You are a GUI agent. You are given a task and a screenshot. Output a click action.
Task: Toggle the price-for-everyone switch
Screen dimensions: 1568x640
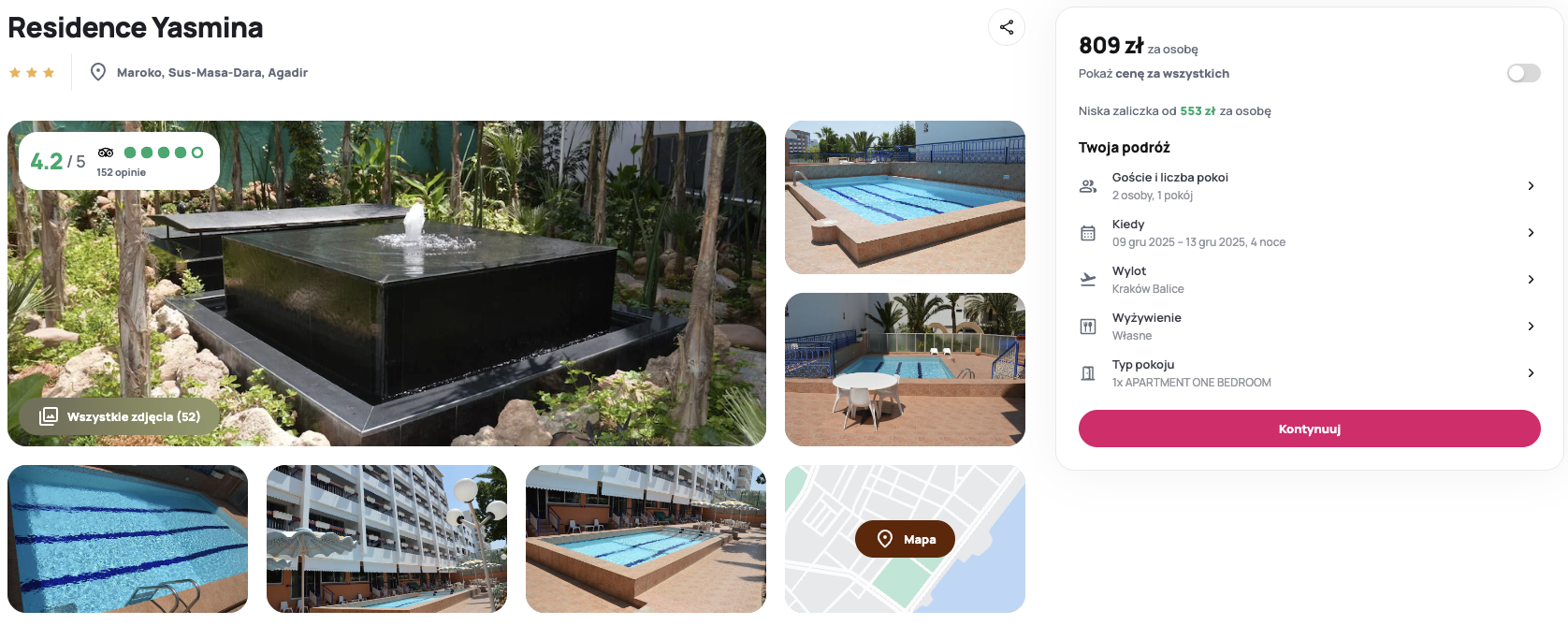(1524, 73)
